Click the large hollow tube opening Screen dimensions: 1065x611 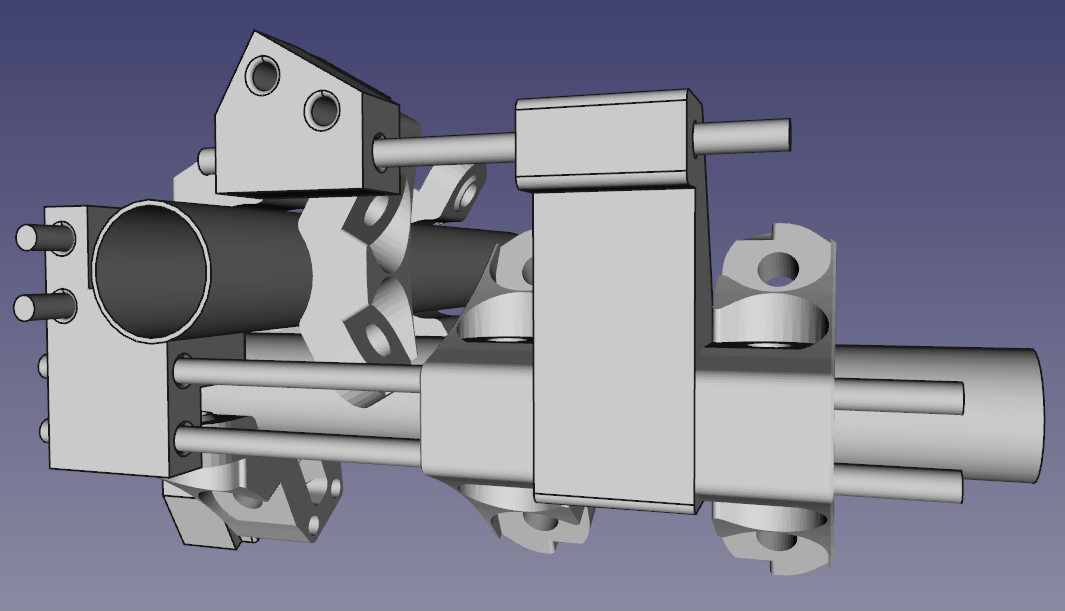(x=152, y=269)
